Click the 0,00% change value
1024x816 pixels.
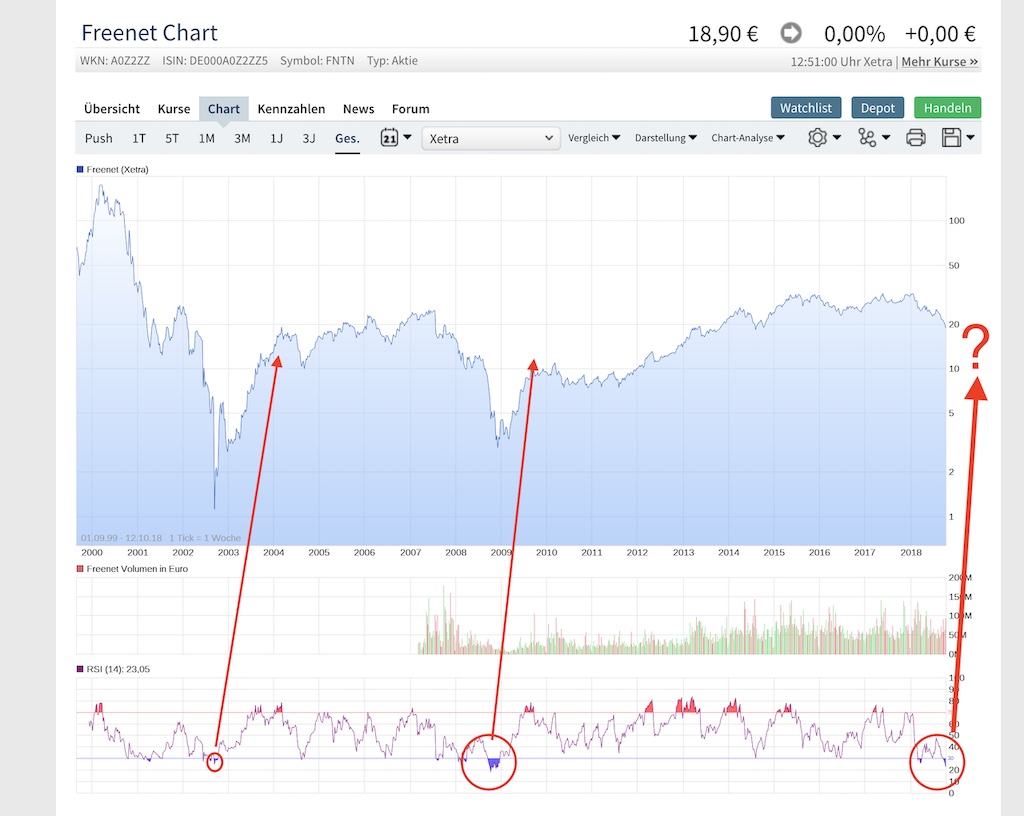click(854, 34)
